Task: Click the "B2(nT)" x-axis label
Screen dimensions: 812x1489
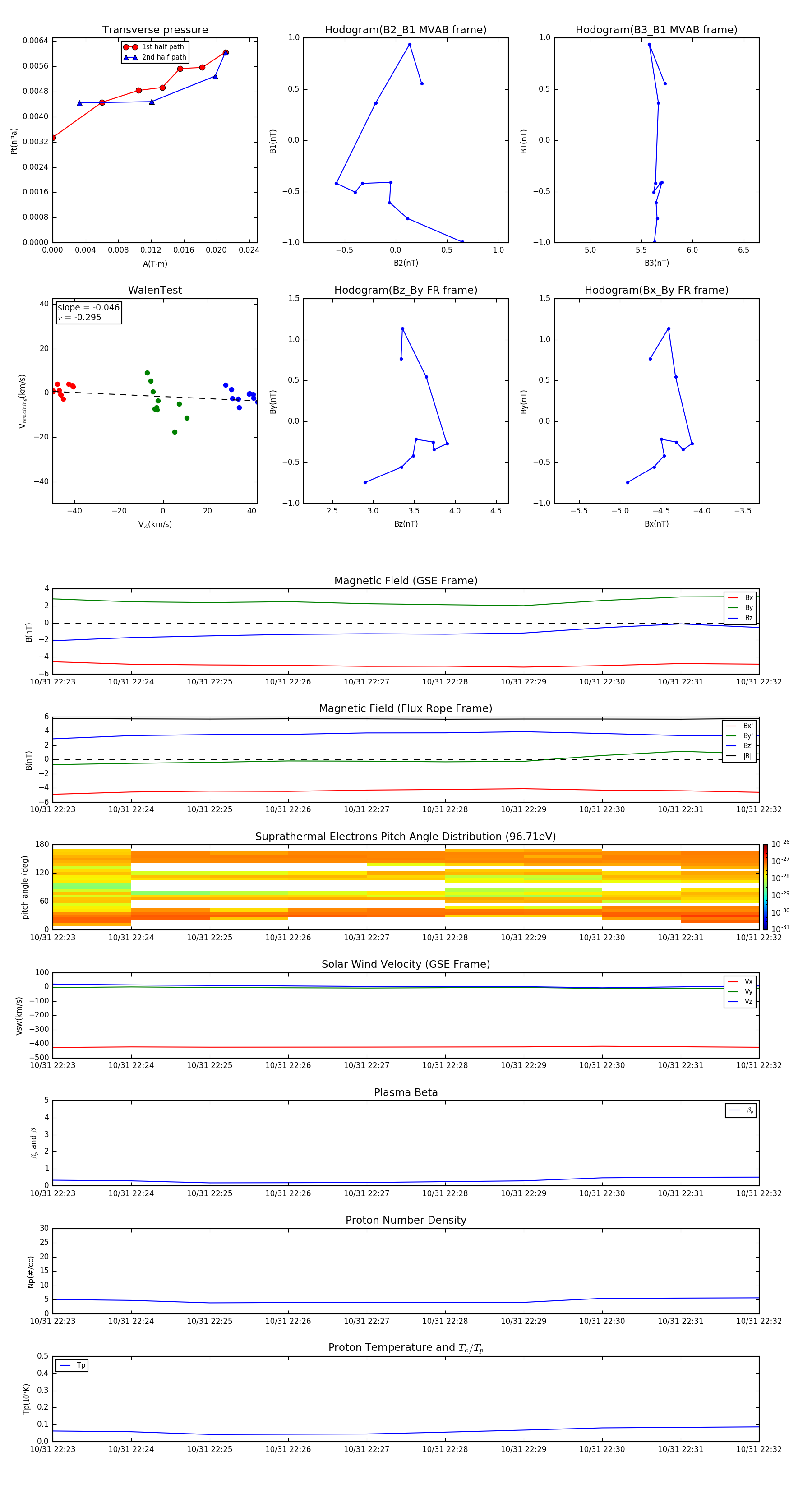Action: pyautogui.click(x=406, y=263)
